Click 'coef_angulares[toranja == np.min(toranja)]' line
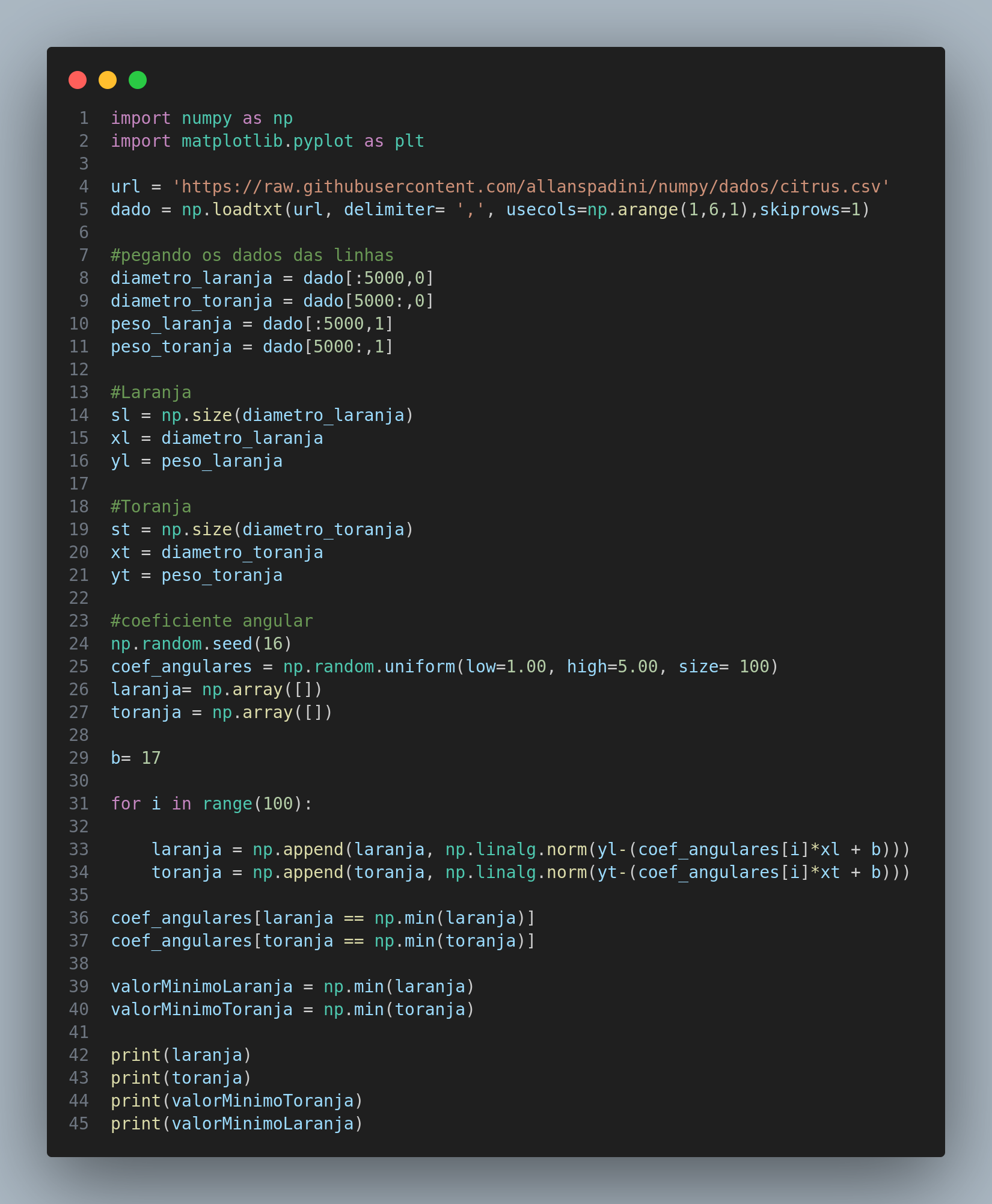The image size is (992, 1204). click(323, 941)
